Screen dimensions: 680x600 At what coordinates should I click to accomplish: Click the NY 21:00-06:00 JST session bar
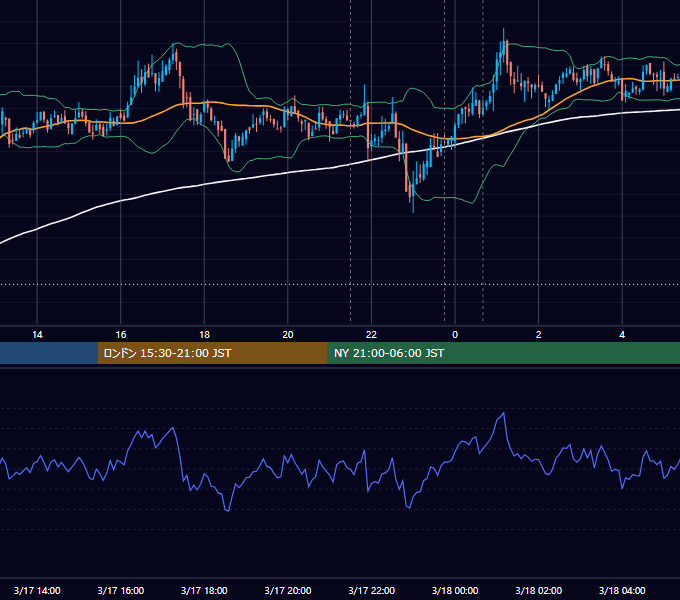(x=503, y=353)
